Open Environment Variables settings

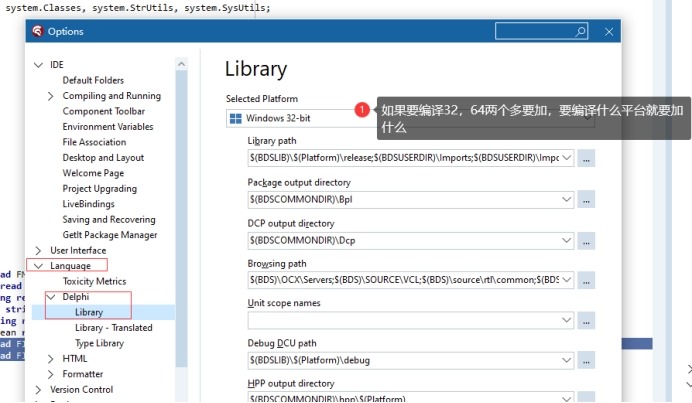pyautogui.click(x=108, y=127)
